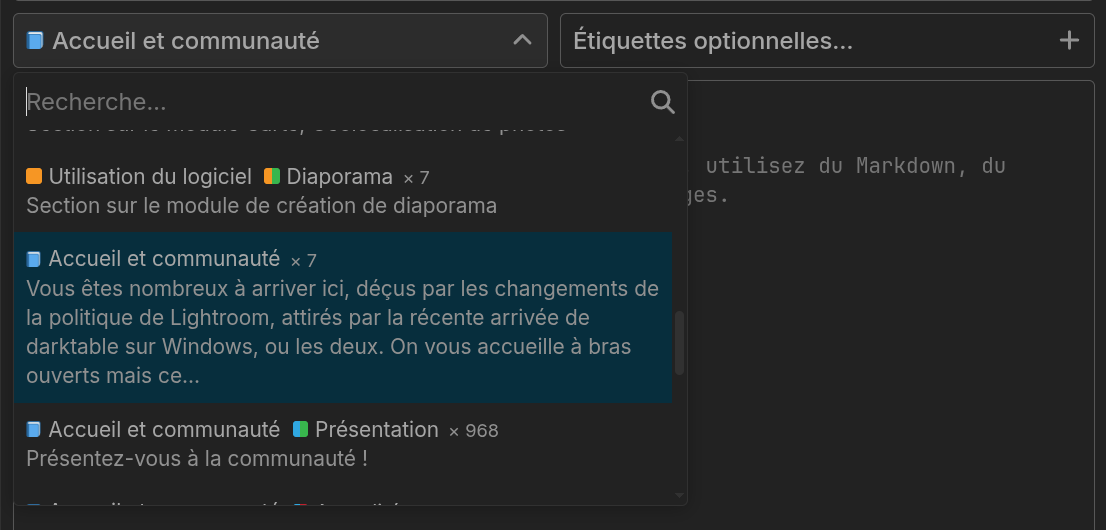Click the dropdown list scrollbar thumb
The image size is (1106, 530).
(679, 344)
